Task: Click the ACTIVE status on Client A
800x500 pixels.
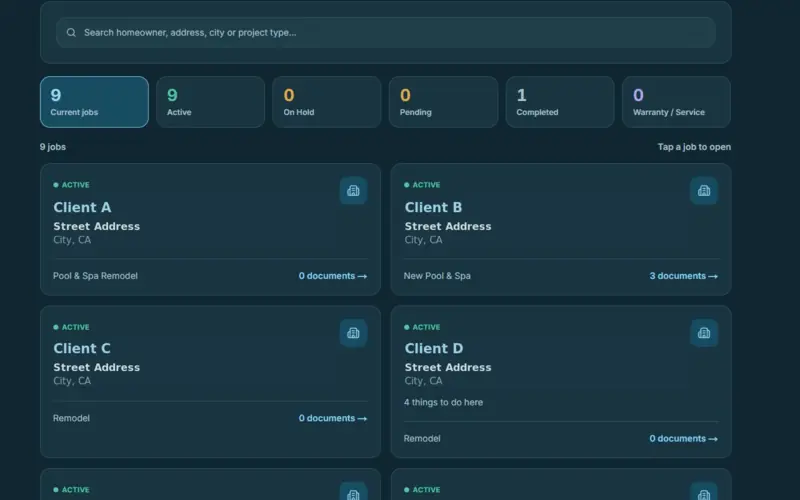Action: coord(71,185)
